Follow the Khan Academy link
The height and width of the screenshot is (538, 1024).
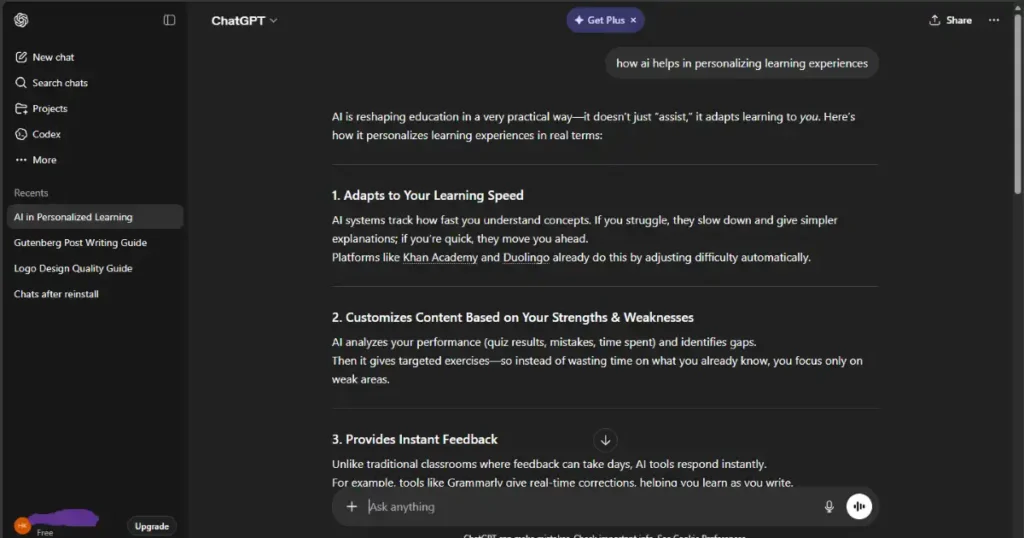tap(440, 257)
